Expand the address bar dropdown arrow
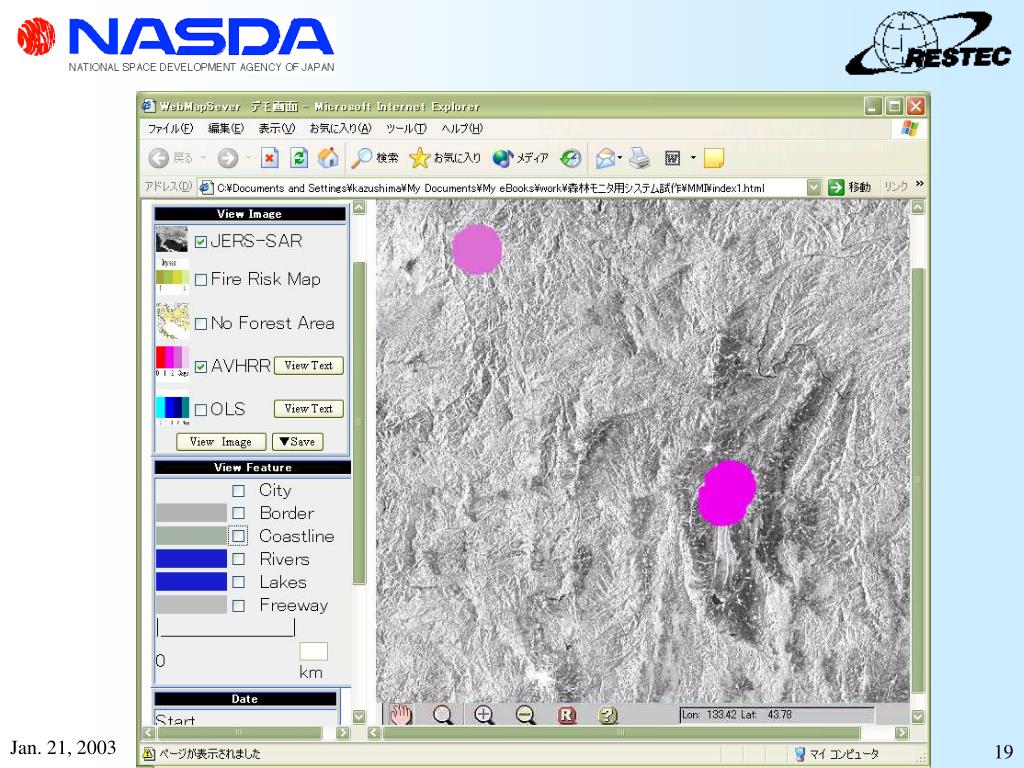 [813, 187]
